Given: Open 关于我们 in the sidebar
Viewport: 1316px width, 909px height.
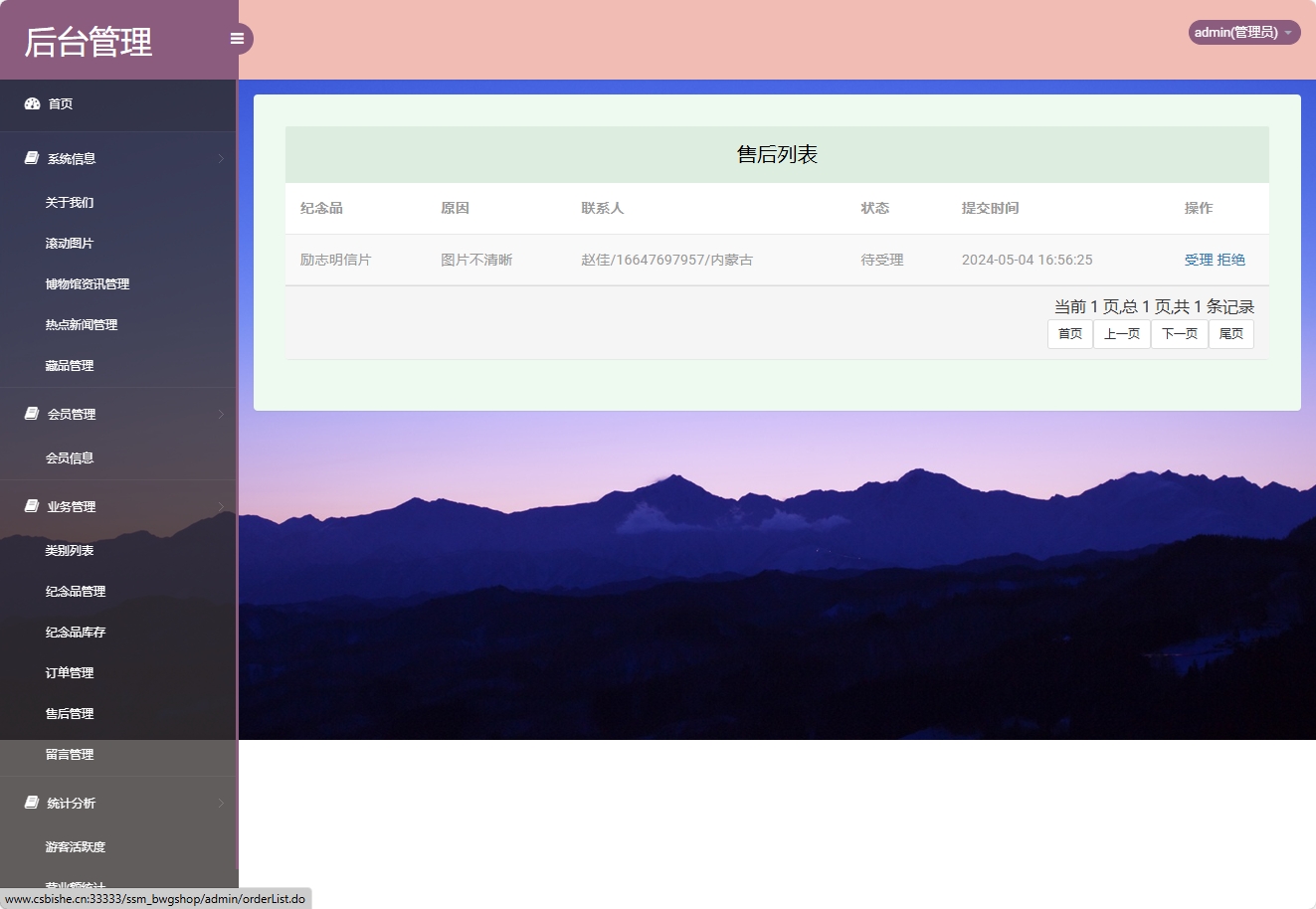Looking at the screenshot, I should pos(70,202).
